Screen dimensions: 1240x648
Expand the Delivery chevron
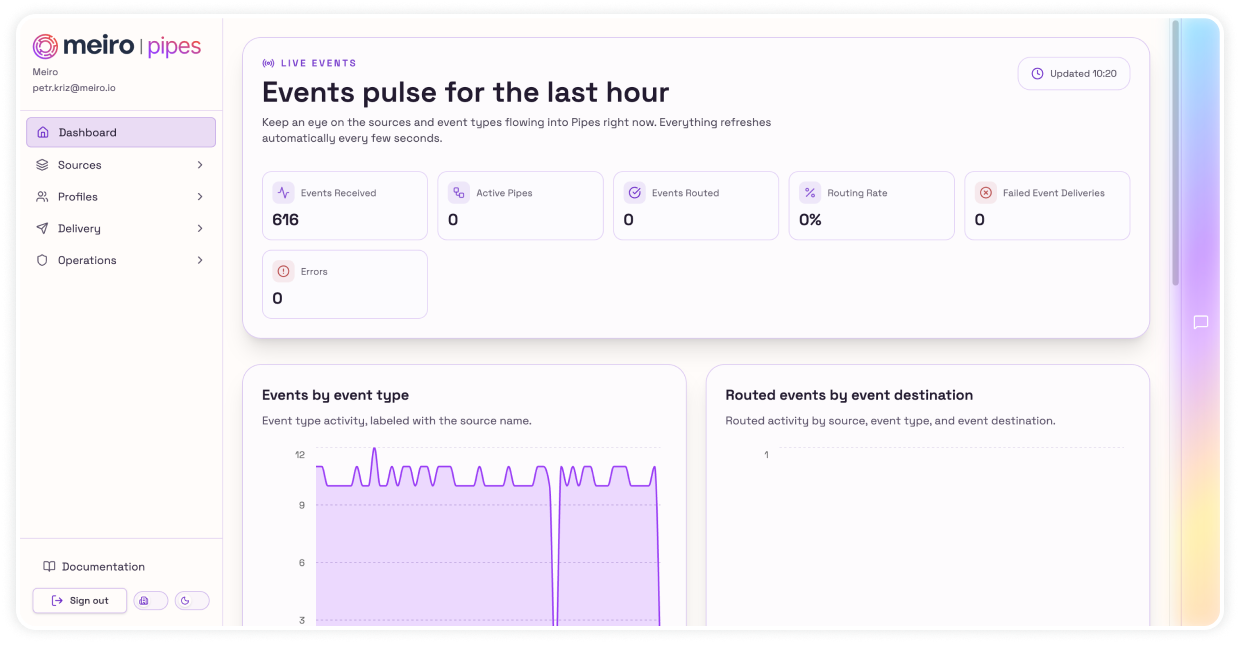(x=200, y=229)
